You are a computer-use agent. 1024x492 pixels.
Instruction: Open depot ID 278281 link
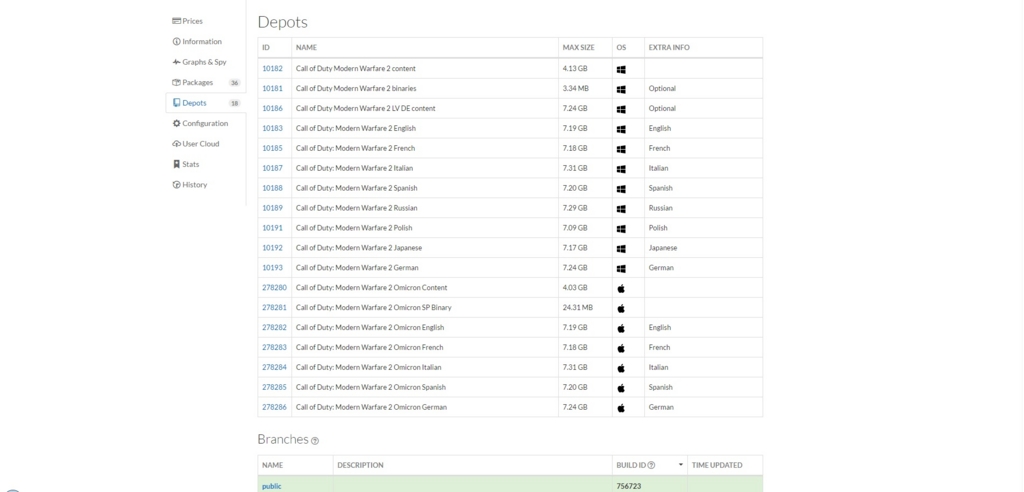tap(274, 308)
